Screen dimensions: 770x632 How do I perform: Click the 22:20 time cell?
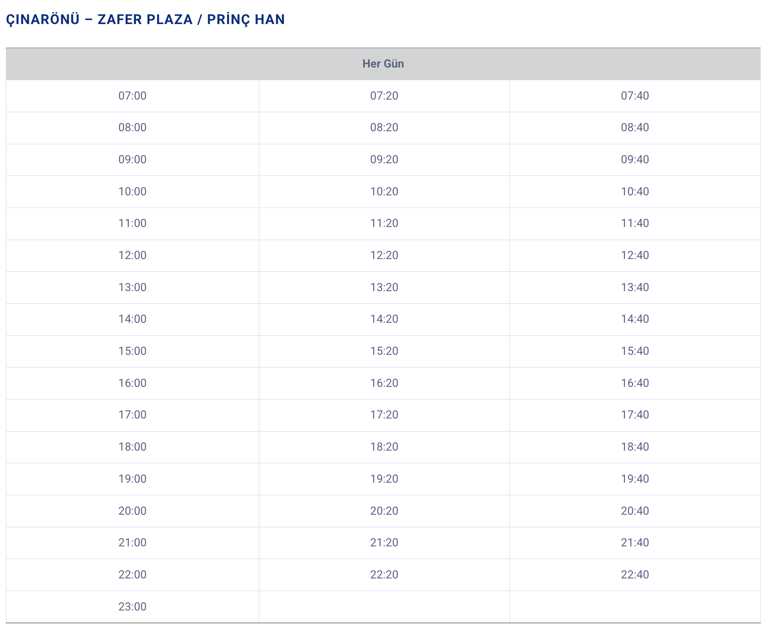(x=384, y=575)
